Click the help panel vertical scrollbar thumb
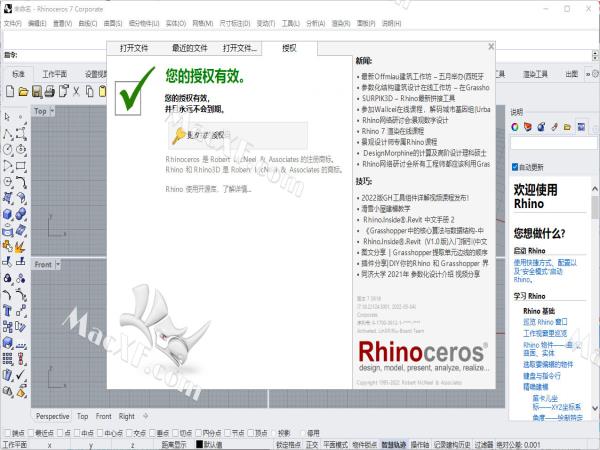This screenshot has height=450, width=600. [595, 208]
